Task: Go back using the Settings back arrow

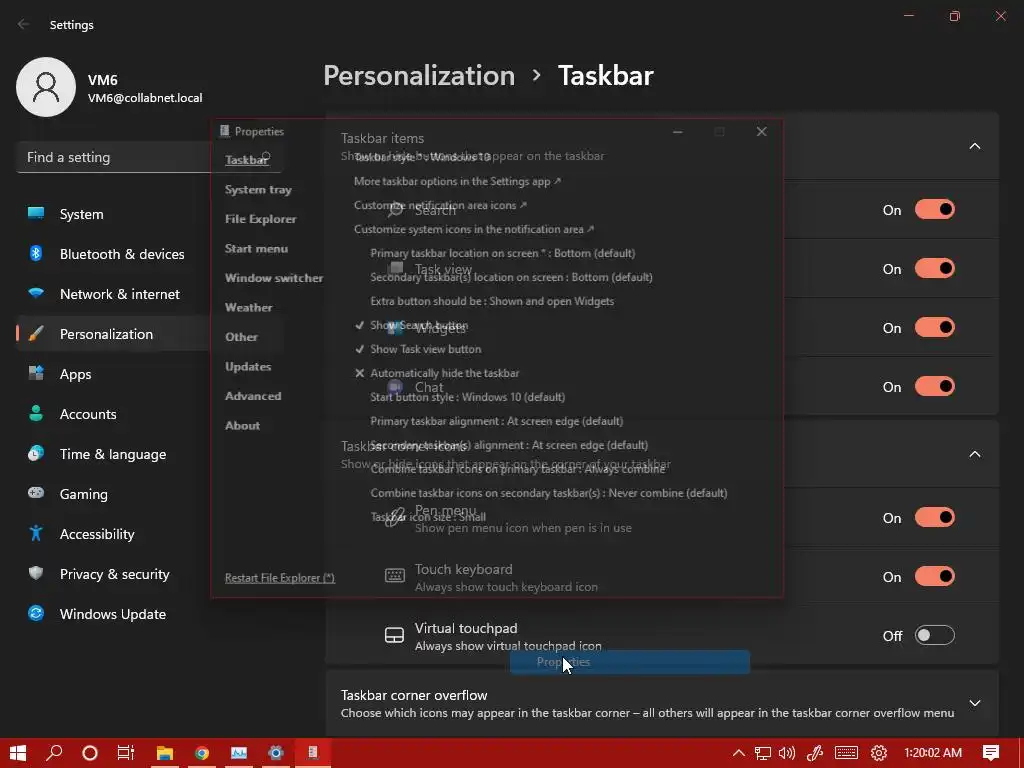Action: [24, 25]
